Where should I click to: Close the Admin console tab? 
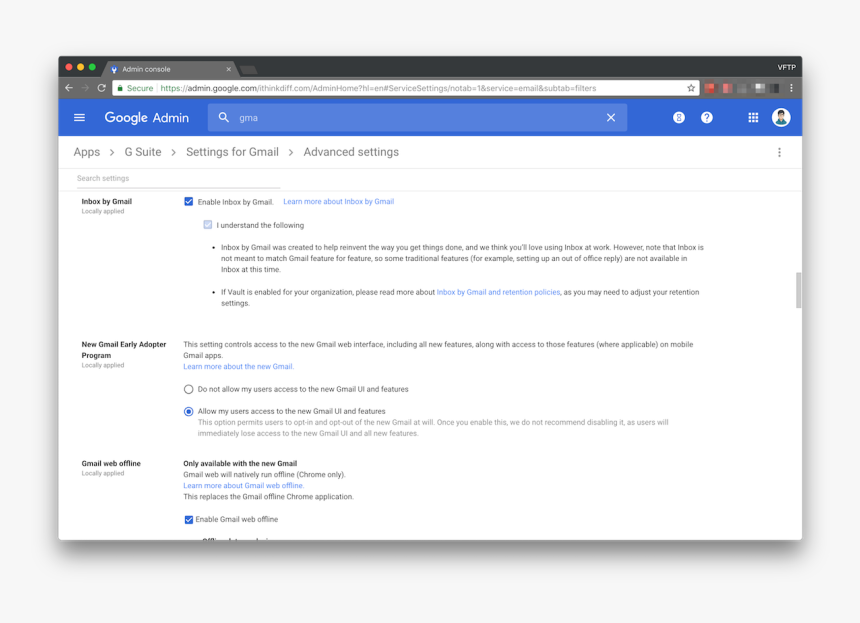click(228, 69)
